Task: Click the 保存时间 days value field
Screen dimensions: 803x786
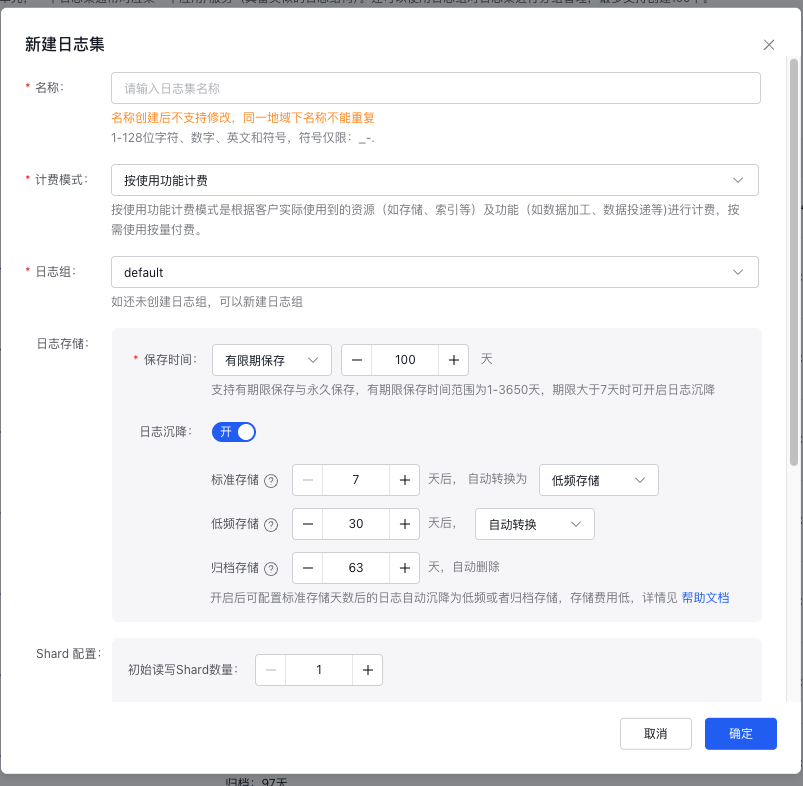Action: [x=405, y=360]
